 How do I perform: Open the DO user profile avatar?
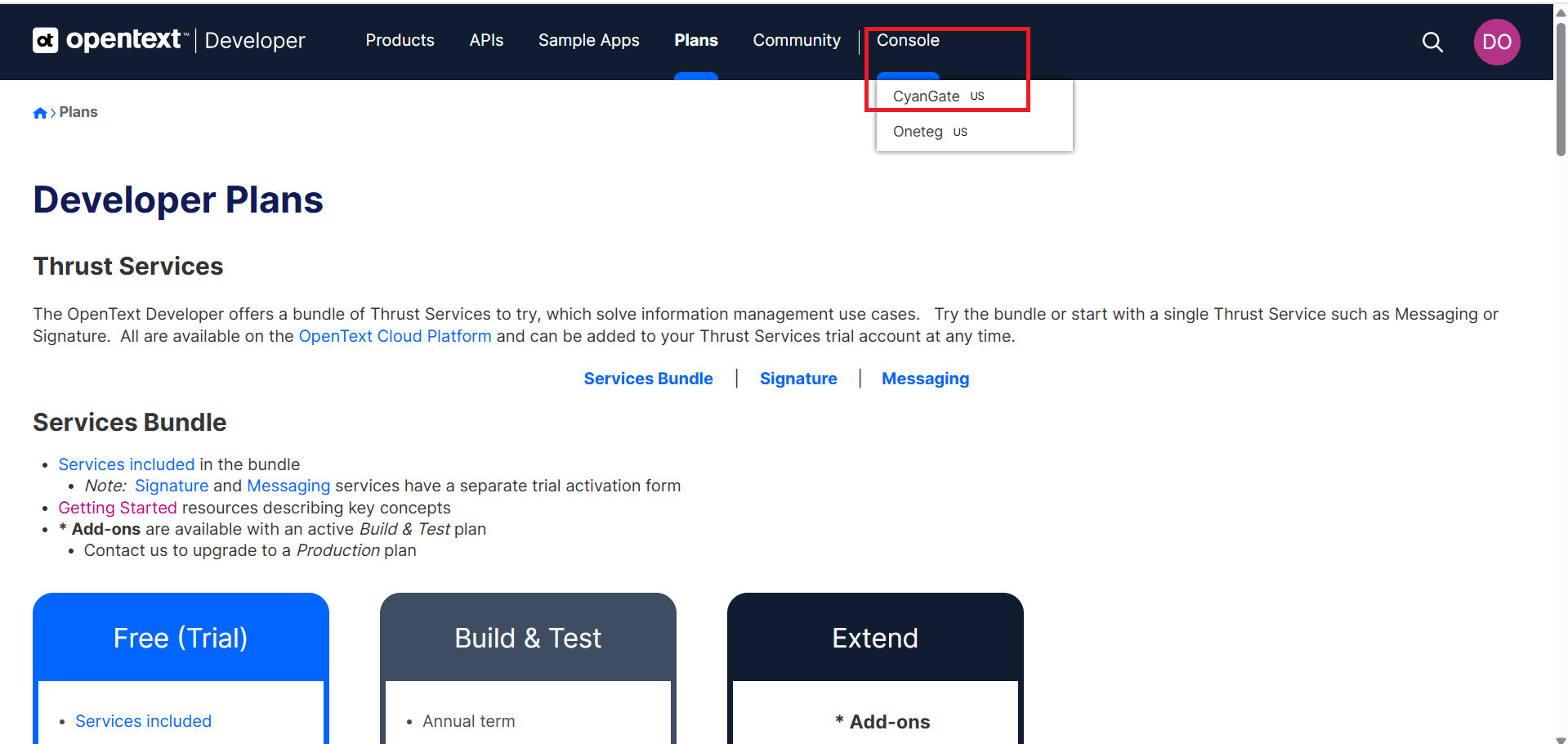(1496, 42)
